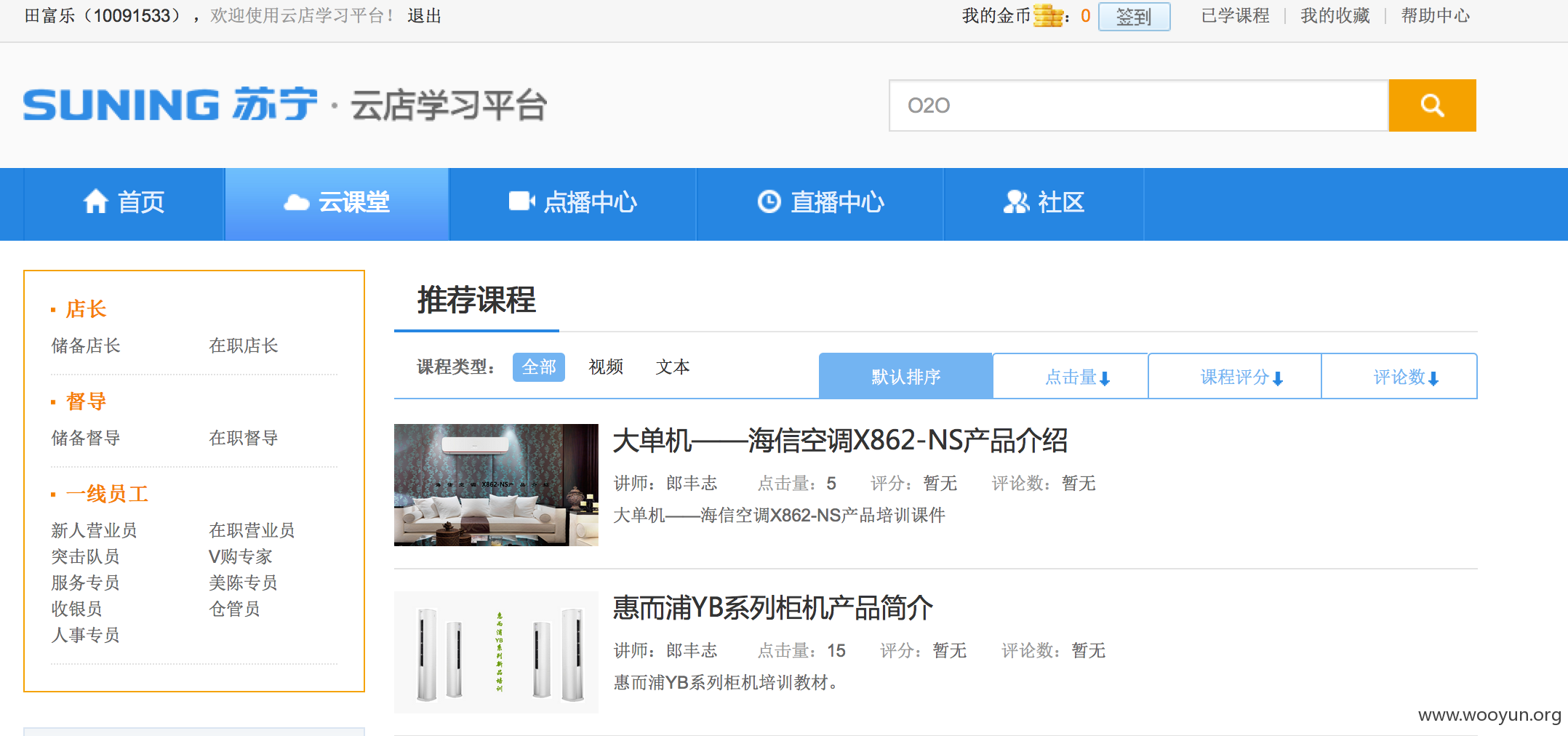The image size is (1568, 736).
Task: Click the gold coins icon
Action: pos(1048,15)
